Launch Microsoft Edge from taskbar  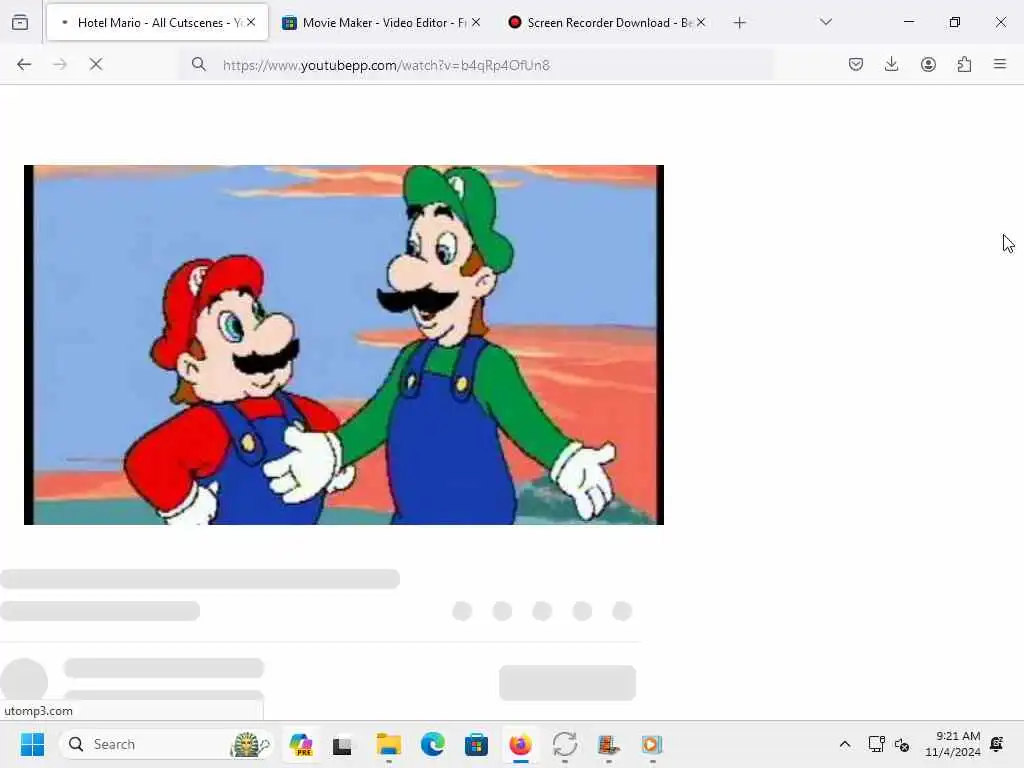pos(432,744)
